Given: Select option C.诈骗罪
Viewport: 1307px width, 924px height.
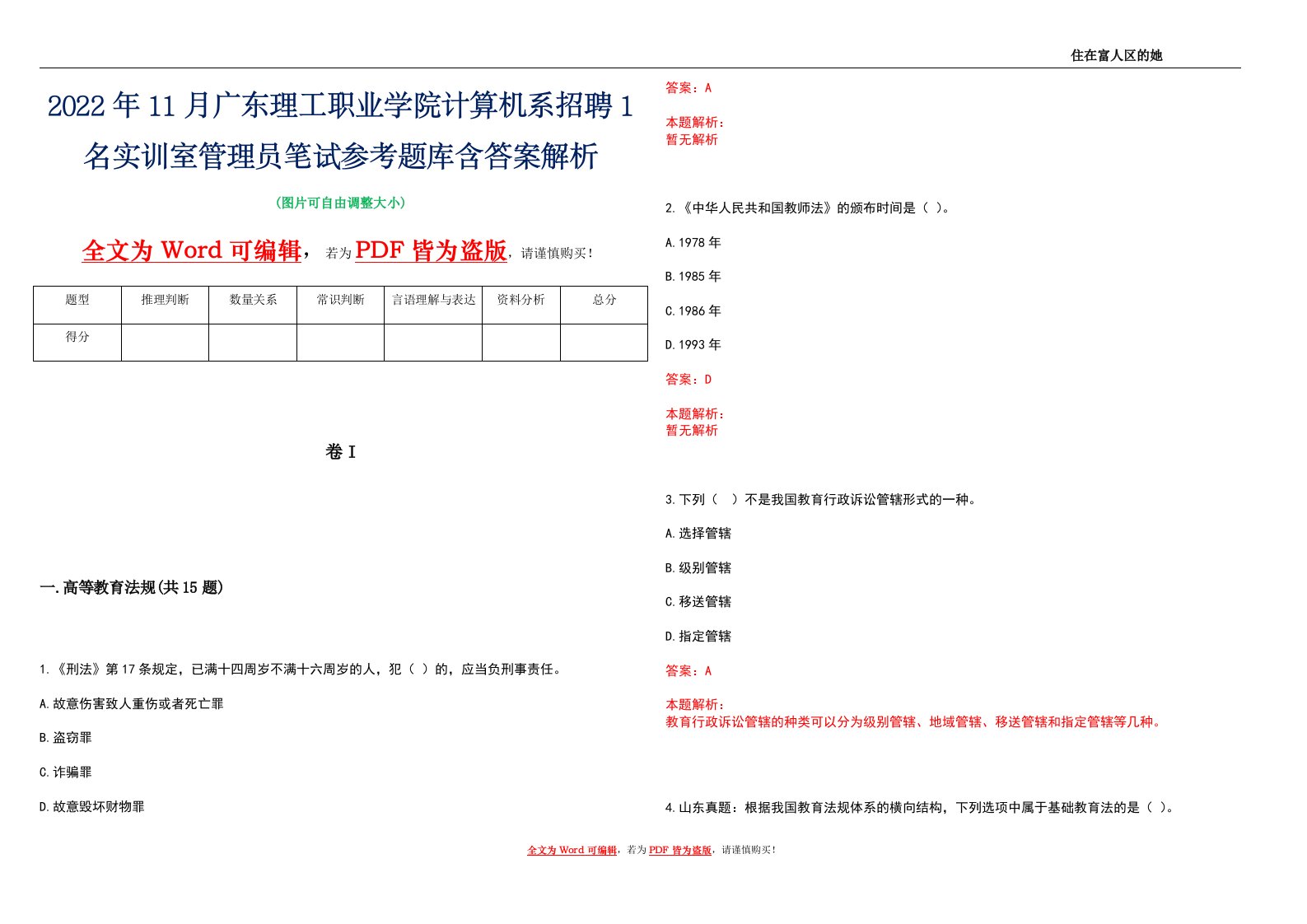Looking at the screenshot, I should point(66,772).
